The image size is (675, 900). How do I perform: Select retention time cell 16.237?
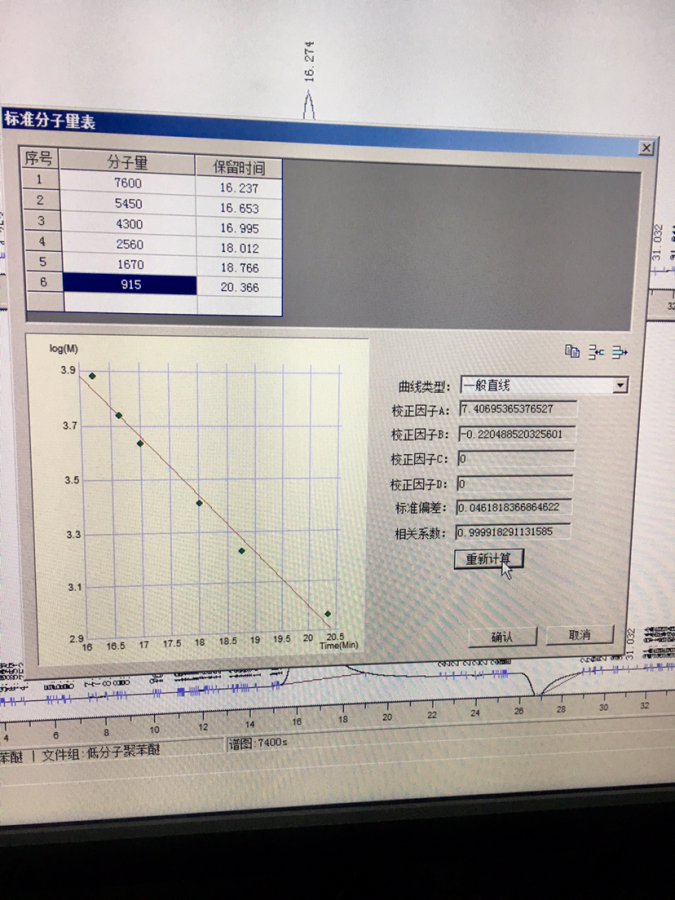239,188
